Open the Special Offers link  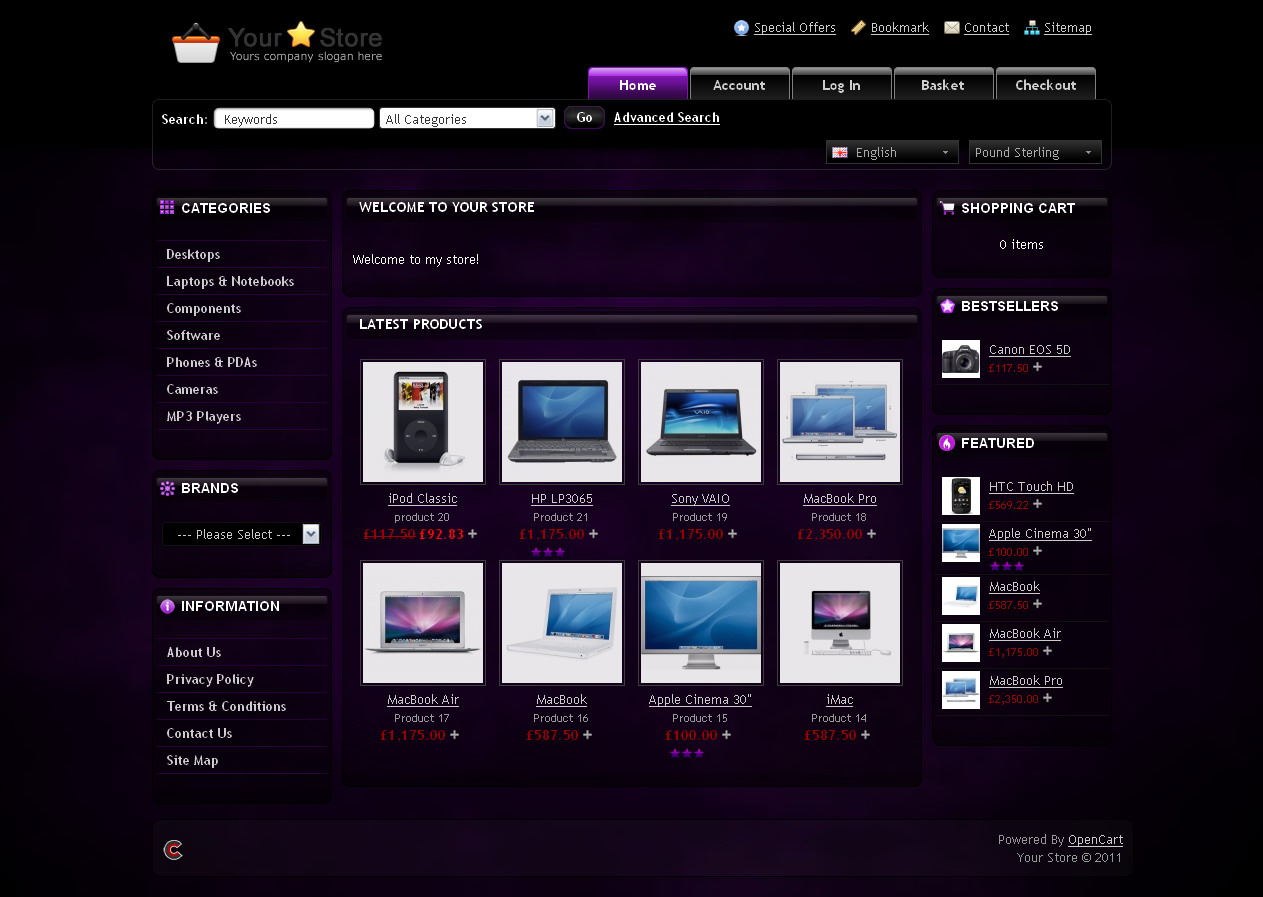coord(795,28)
